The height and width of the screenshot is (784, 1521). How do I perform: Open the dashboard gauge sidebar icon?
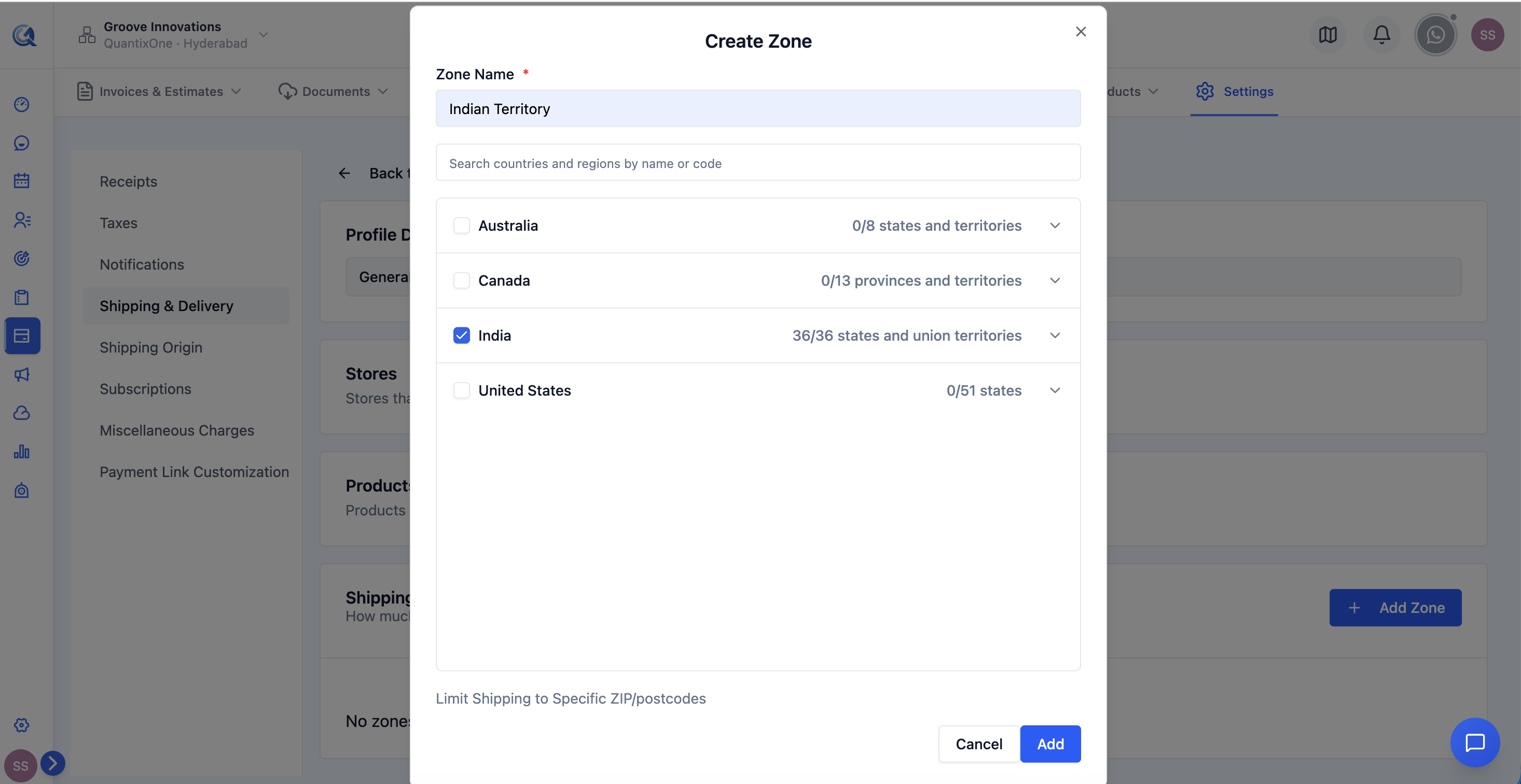22,105
